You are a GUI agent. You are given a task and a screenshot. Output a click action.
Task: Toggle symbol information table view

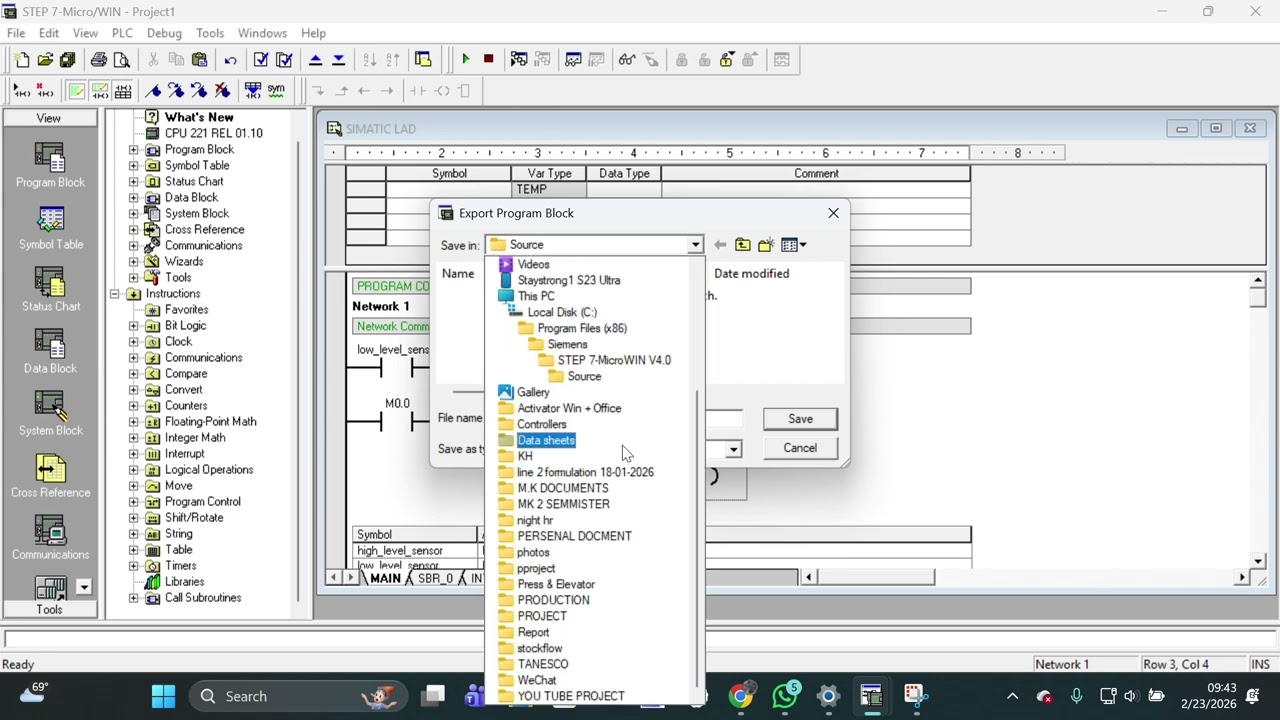point(122,91)
